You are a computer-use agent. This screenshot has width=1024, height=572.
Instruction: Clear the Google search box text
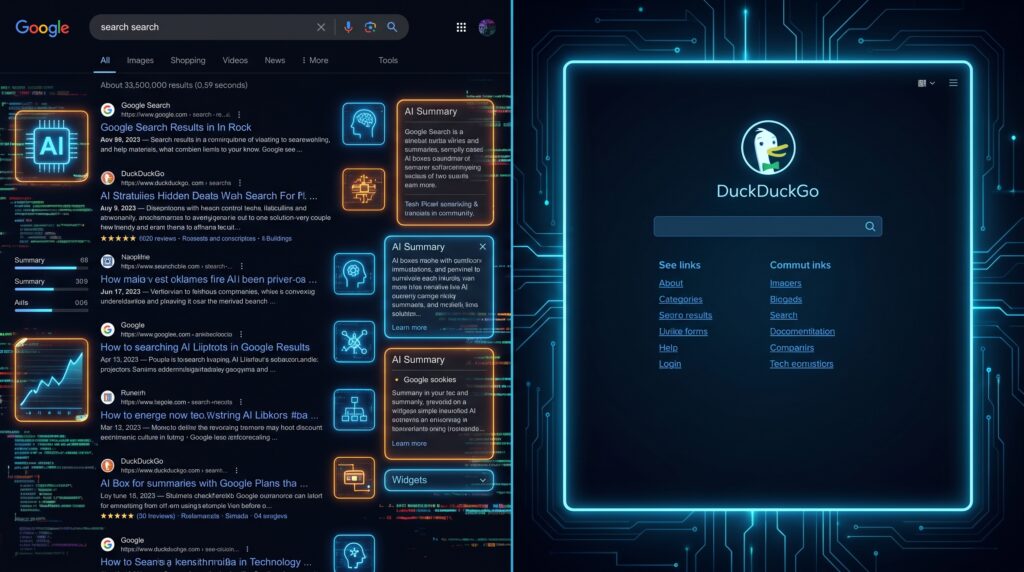321,27
